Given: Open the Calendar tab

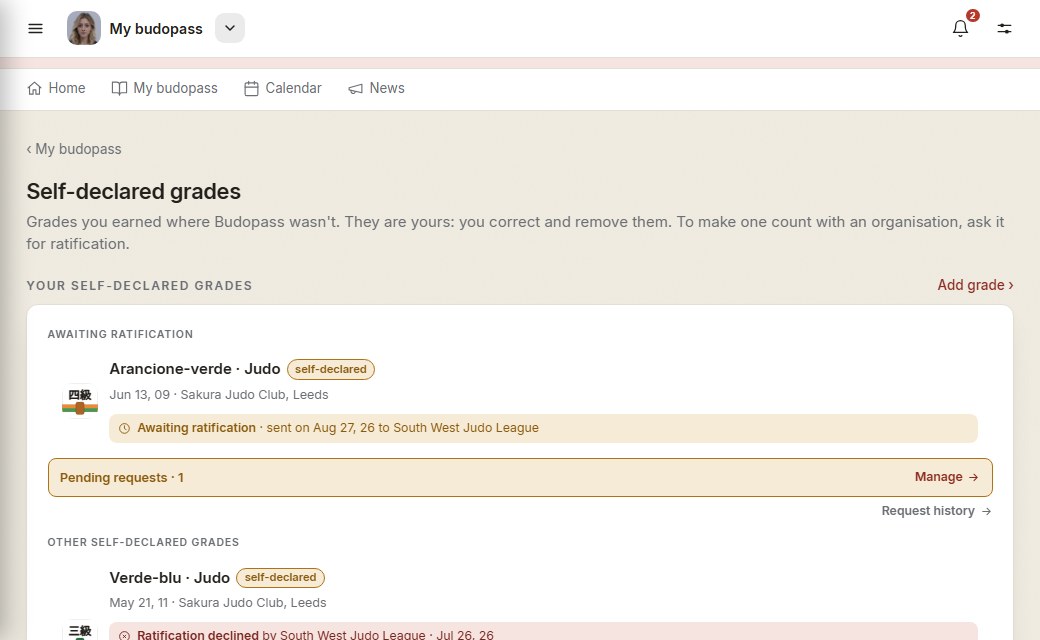Looking at the screenshot, I should click(x=283, y=88).
